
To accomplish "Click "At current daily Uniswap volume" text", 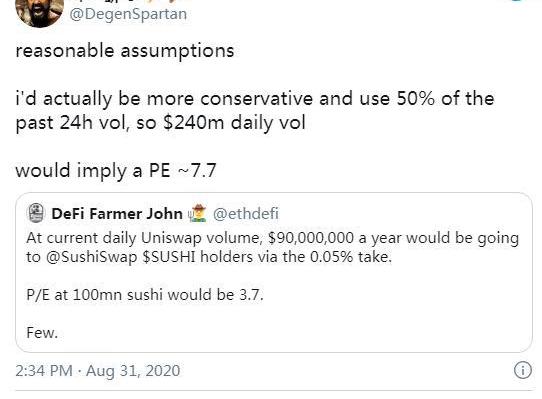I will click(142, 238).
